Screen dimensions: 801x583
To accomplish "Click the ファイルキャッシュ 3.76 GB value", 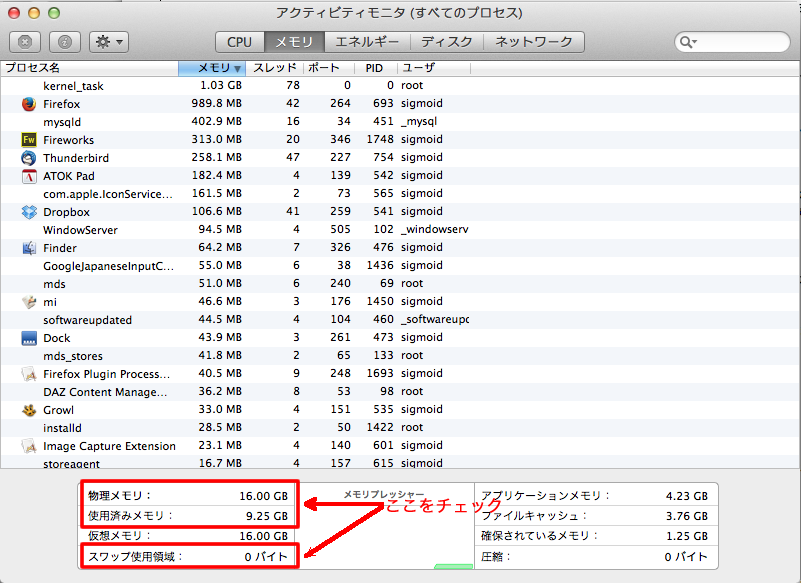I will pos(687,516).
